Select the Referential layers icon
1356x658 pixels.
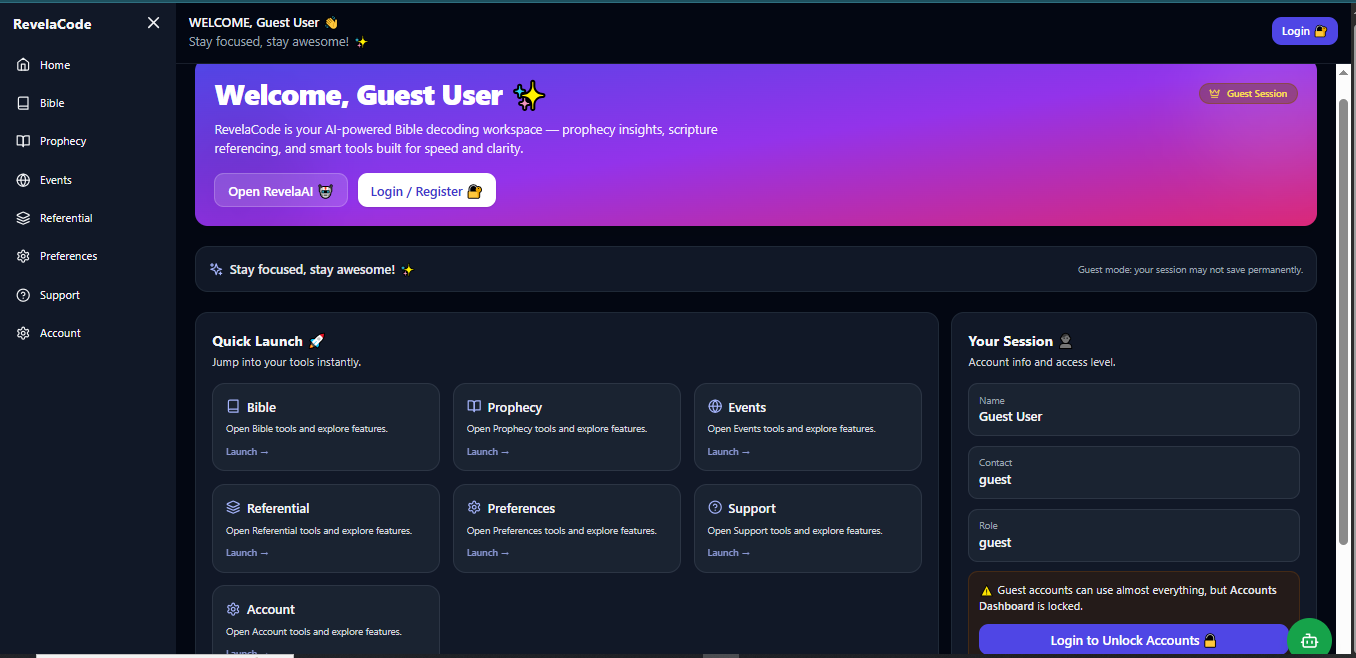point(24,217)
